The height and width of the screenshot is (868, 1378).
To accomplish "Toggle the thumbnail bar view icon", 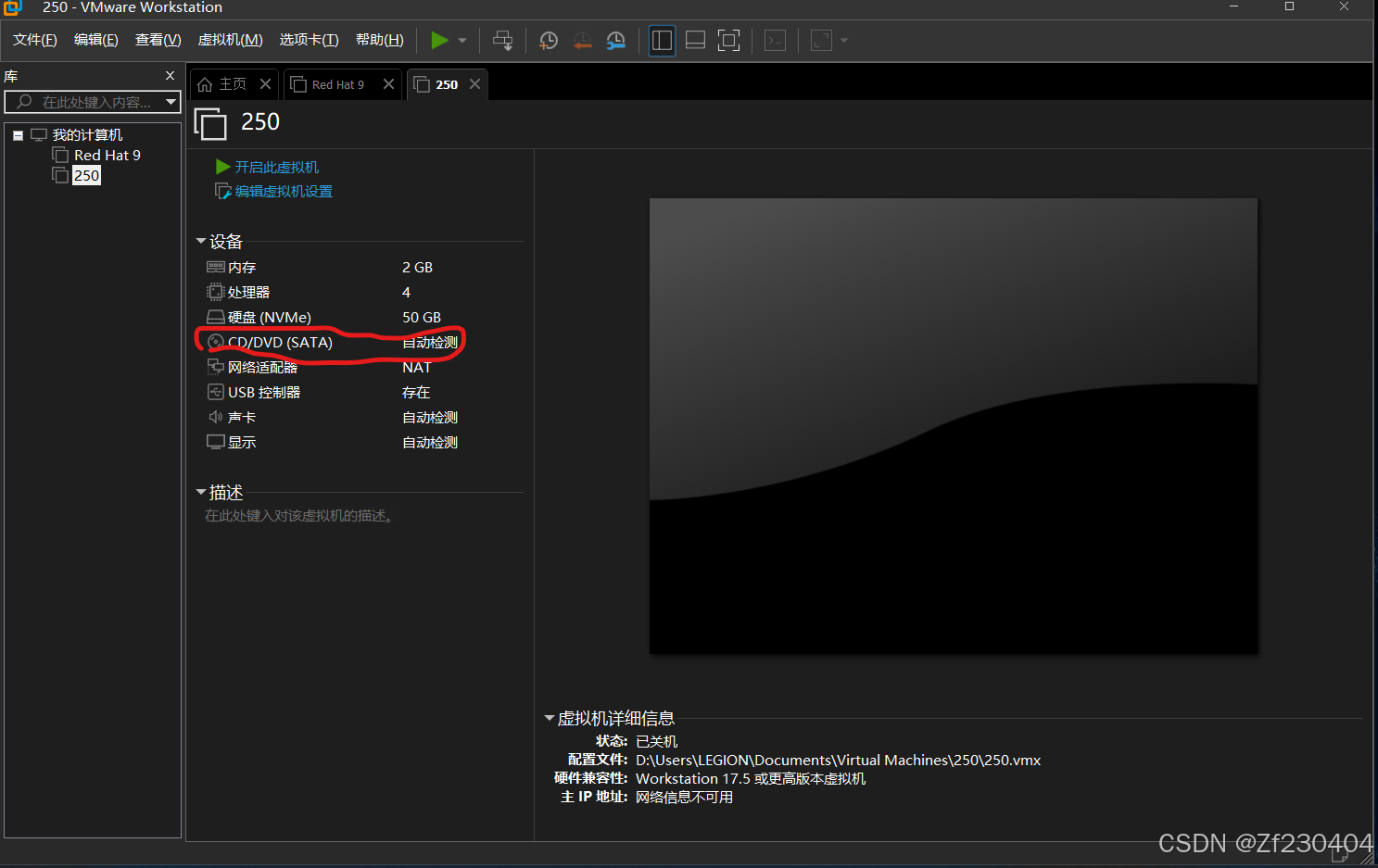I will pyautogui.click(x=695, y=41).
